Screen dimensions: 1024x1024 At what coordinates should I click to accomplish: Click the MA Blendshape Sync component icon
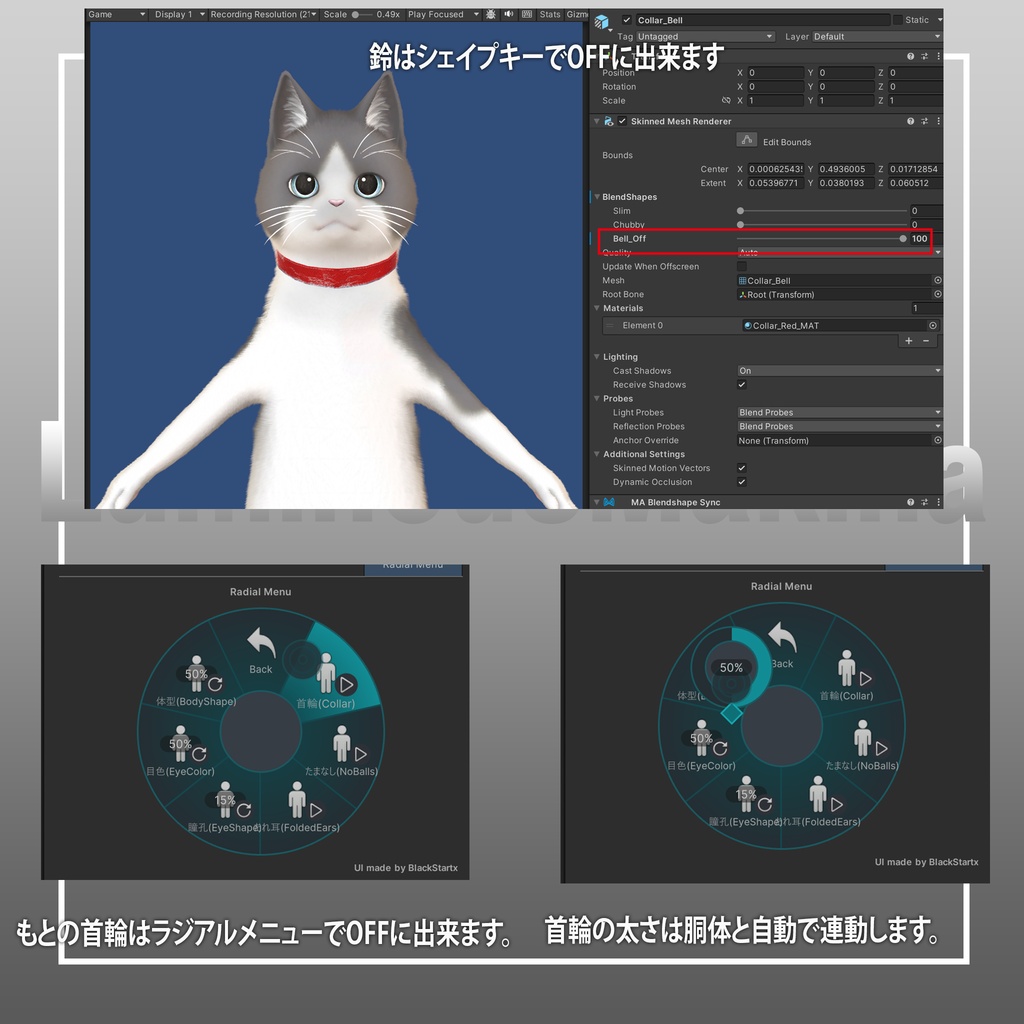[x=609, y=502]
